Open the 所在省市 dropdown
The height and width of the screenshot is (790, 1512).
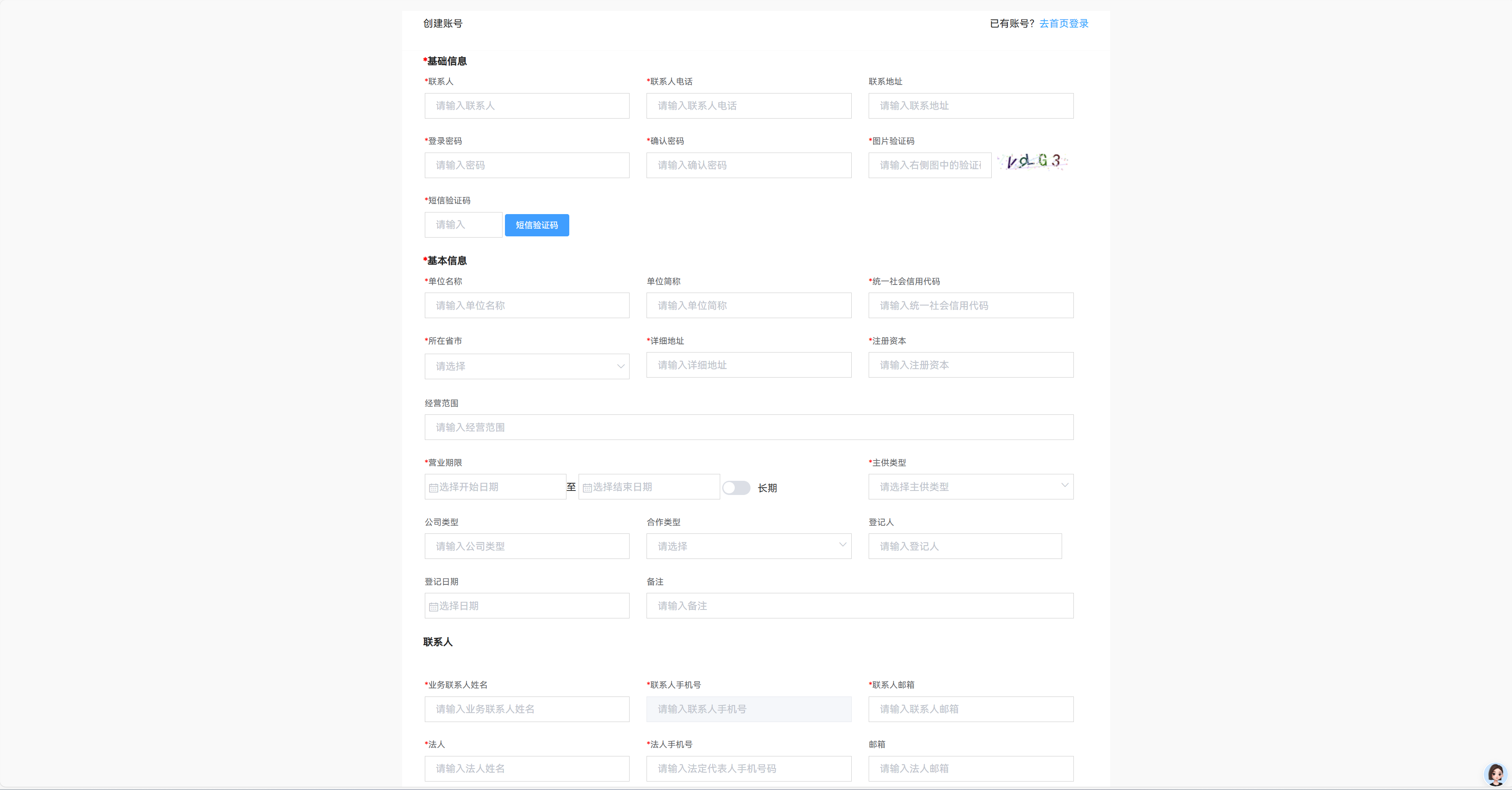coord(527,366)
